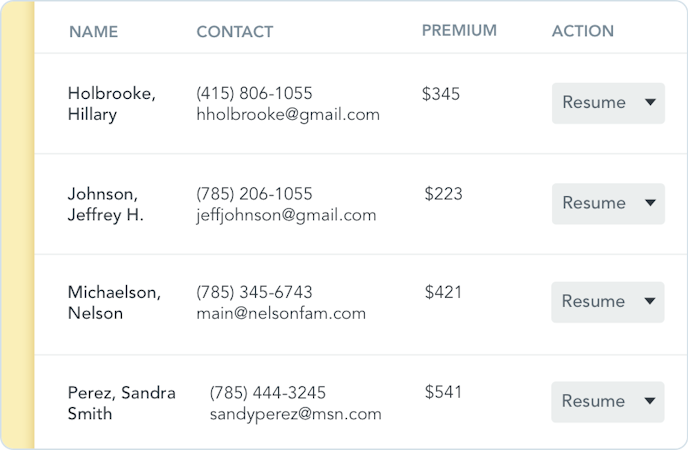Click the Action column header

tap(583, 32)
